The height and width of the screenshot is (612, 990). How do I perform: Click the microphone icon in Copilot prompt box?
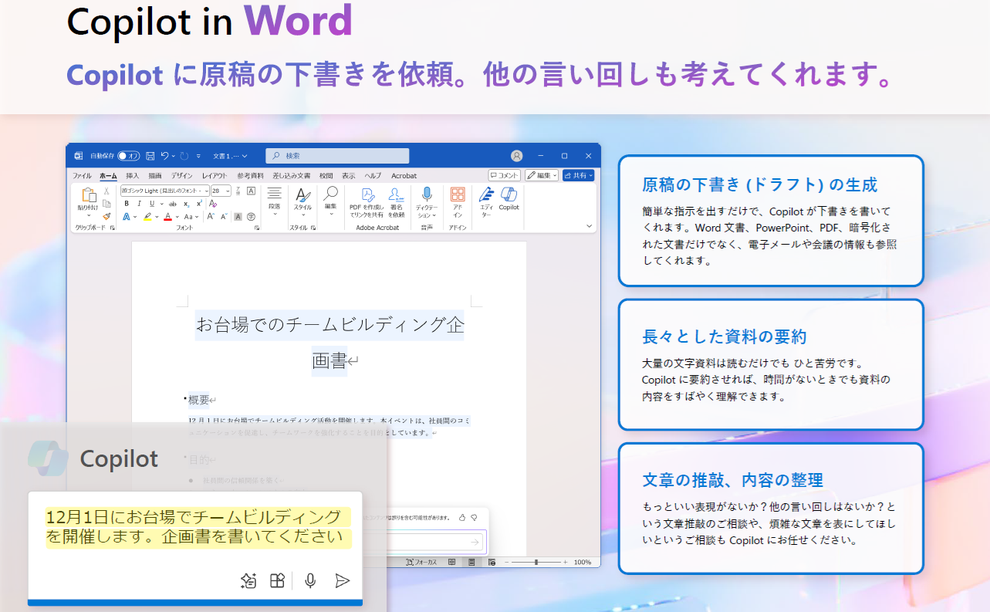(x=310, y=580)
